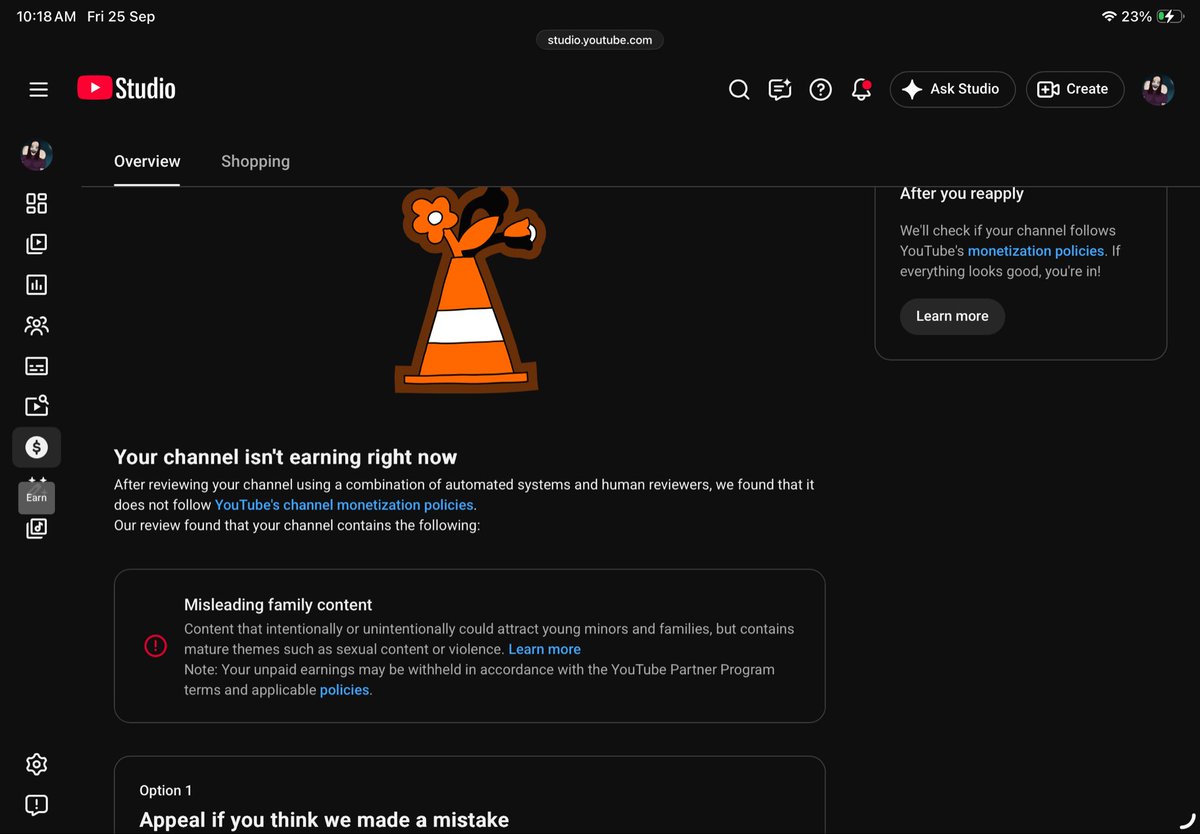Follow the Learn more link about misleading family content

click(544, 649)
